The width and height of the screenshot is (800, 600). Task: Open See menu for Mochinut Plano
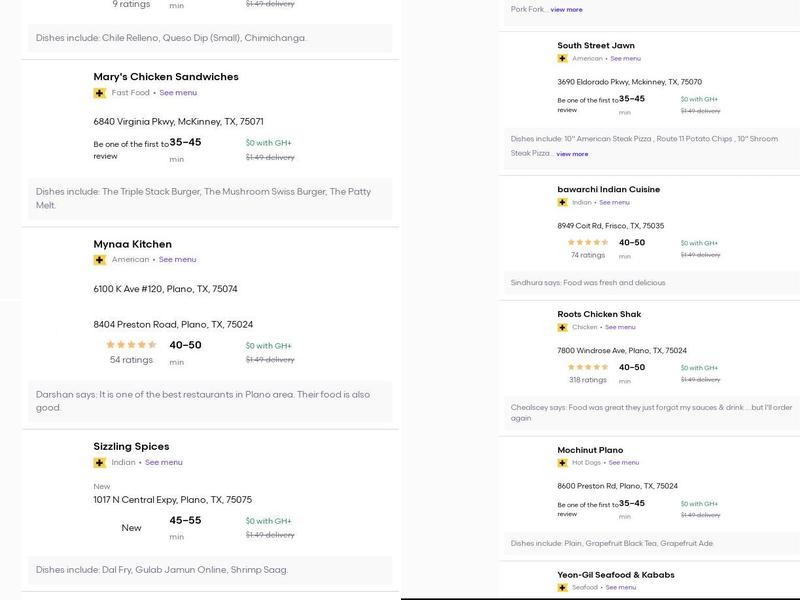tap(624, 463)
